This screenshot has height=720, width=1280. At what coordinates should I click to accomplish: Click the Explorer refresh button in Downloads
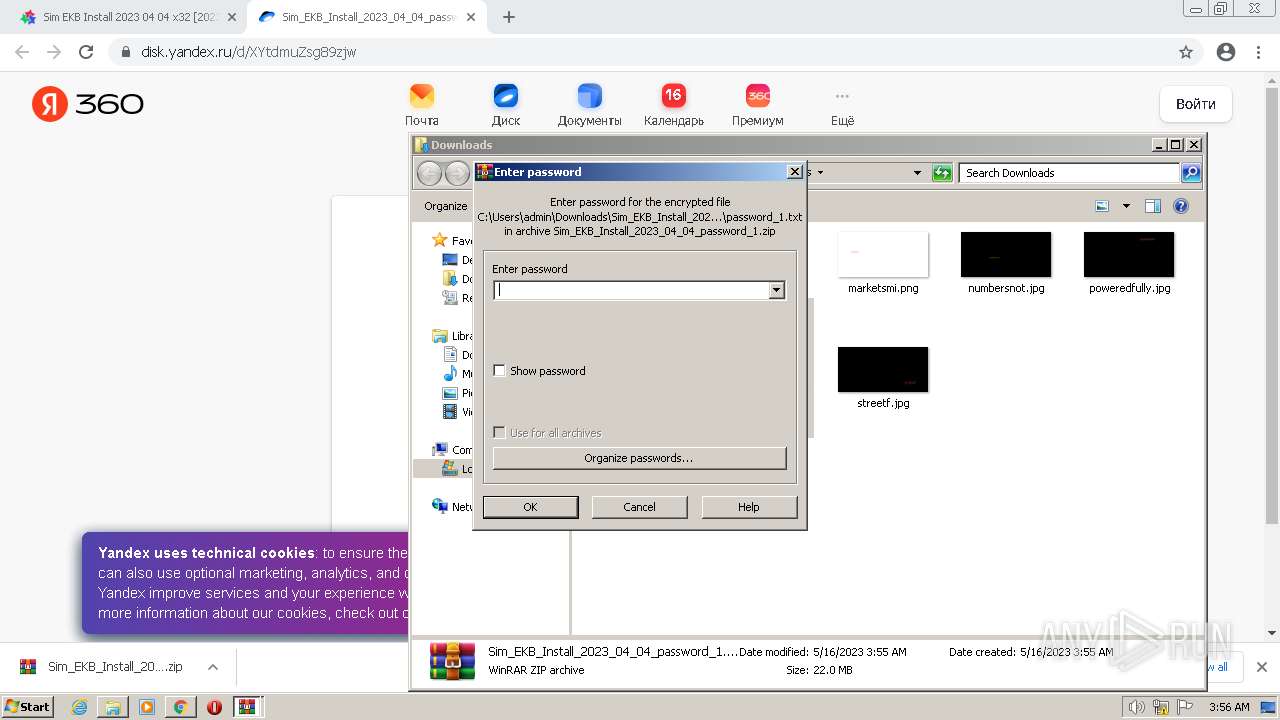[x=942, y=173]
